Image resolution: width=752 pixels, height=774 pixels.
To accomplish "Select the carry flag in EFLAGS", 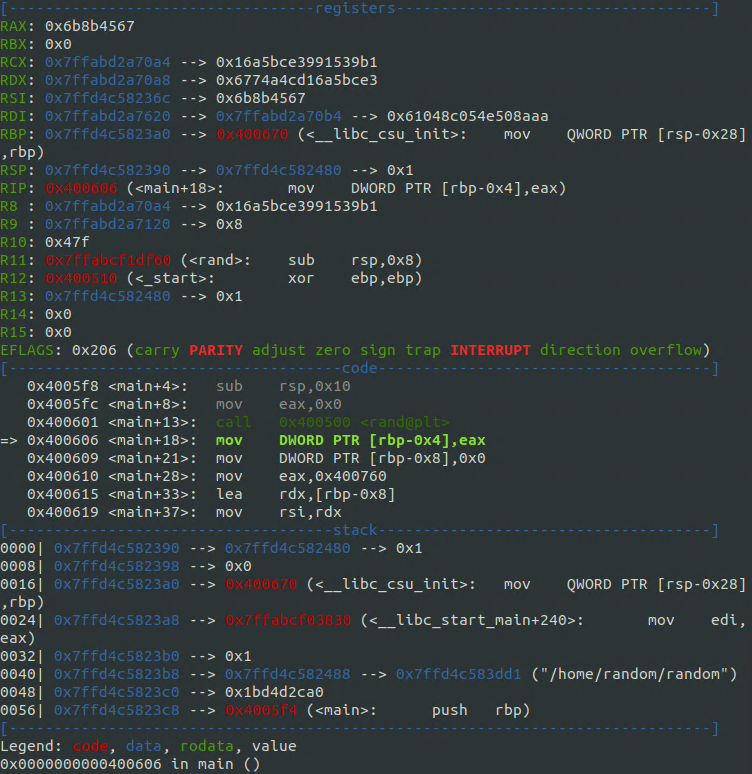I will coord(157,350).
